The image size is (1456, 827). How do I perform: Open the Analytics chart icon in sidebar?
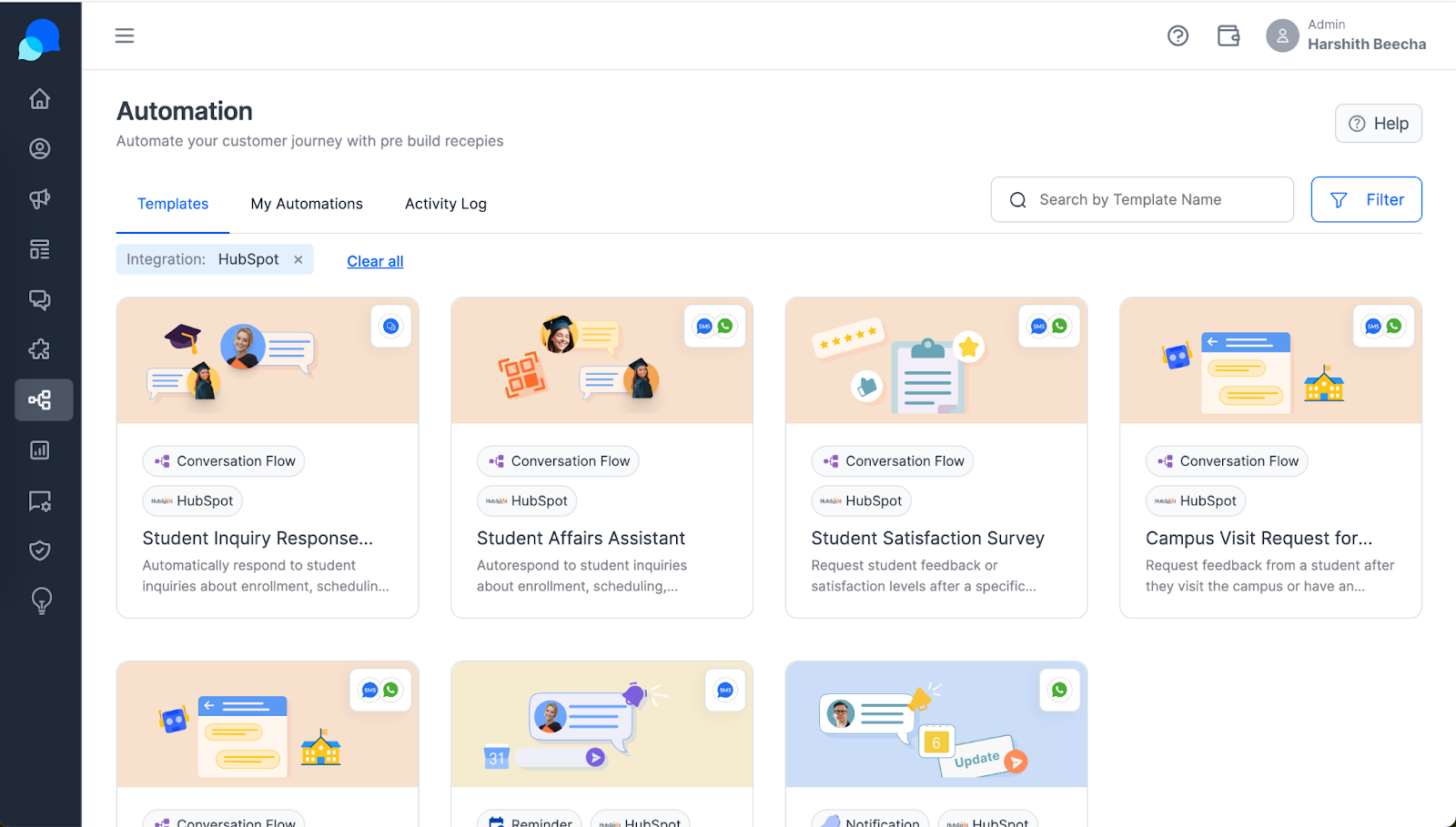(x=39, y=449)
